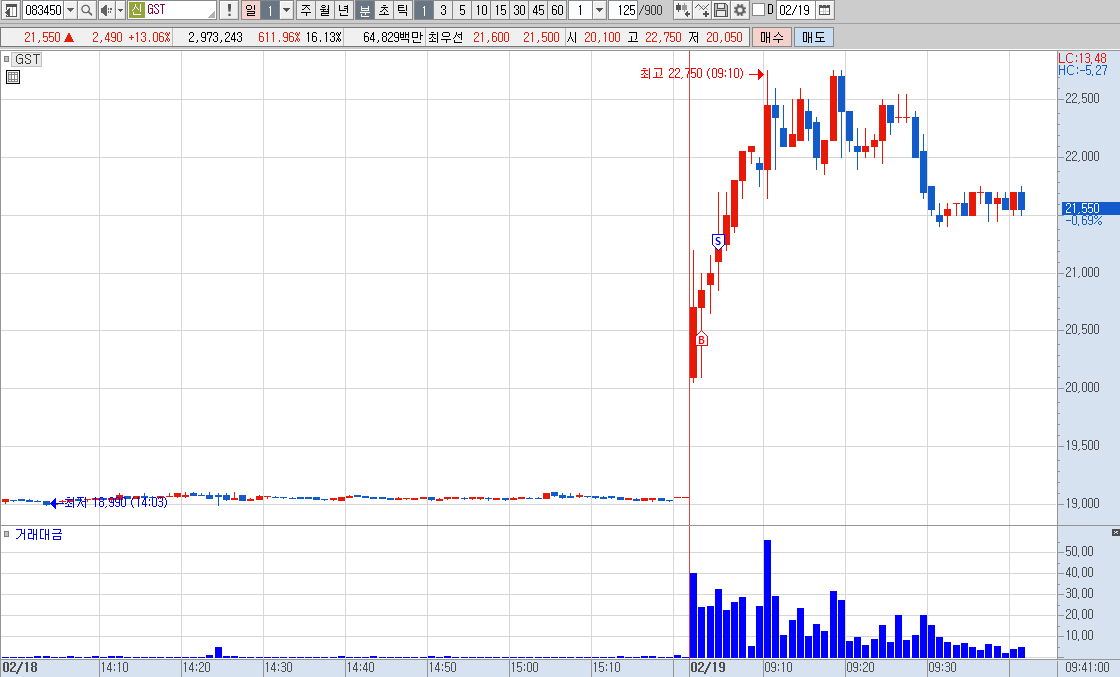This screenshot has height=677, width=1120.
Task: Expand the dropdown arrow beside the speaker icon
Action: pos(120,10)
